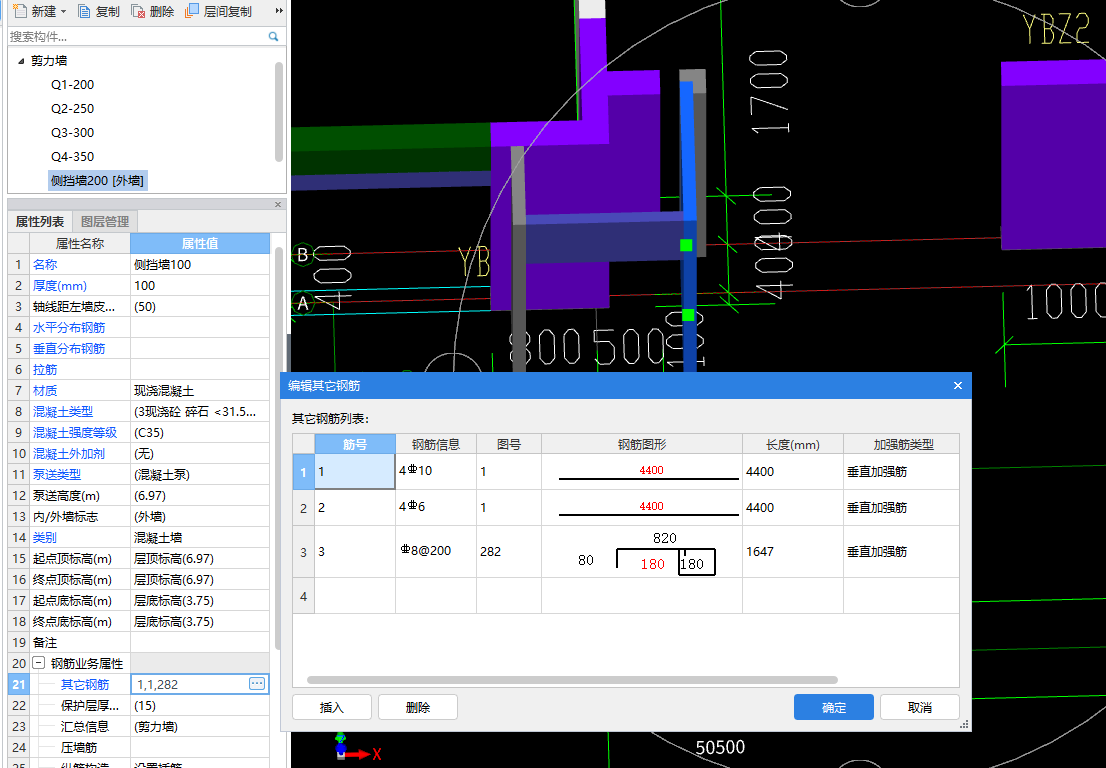Viewport: 1106px width, 768px height.
Task: Edit the 厚度 value 100
Action: [200, 286]
